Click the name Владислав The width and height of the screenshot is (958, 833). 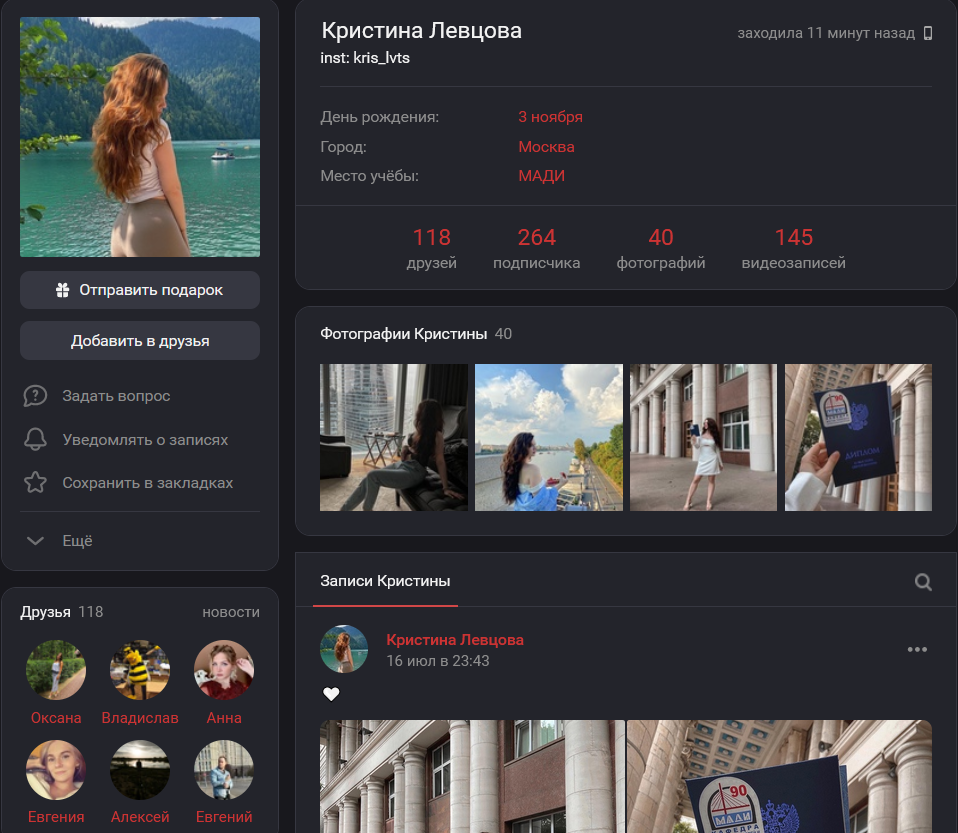click(x=140, y=718)
